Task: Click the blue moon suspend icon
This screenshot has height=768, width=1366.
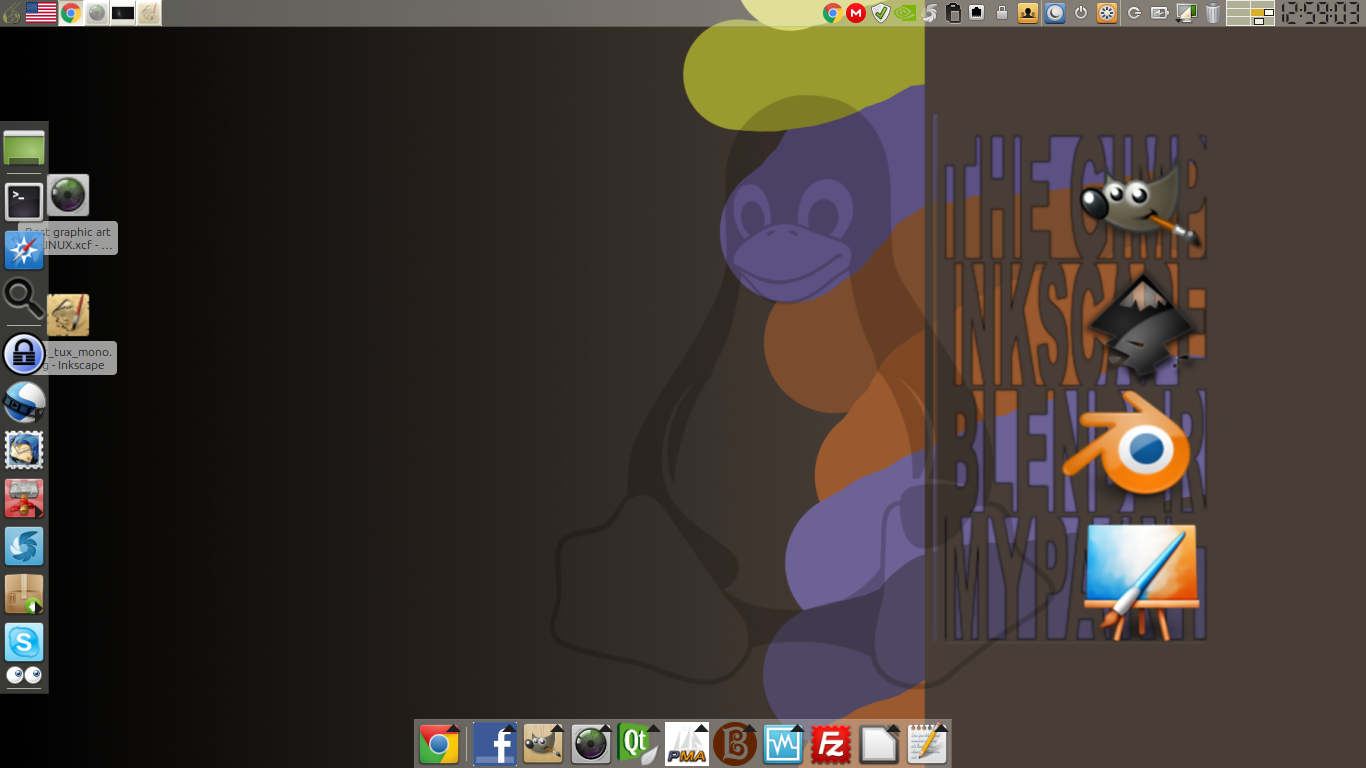Action: (1055, 13)
